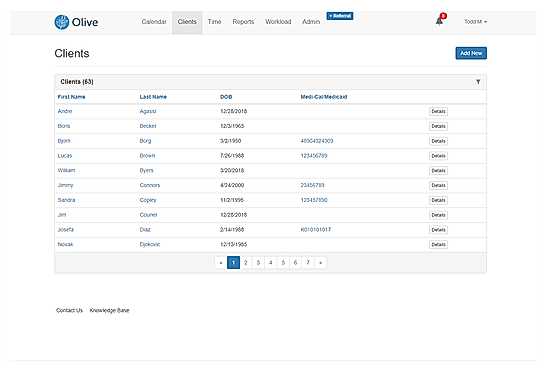The image size is (546, 368).
Task: Click last name Byers
Action: [x=147, y=170]
